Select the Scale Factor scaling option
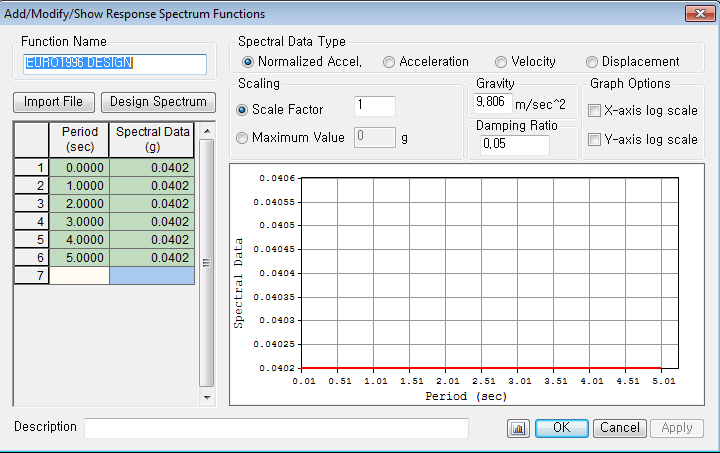The height and width of the screenshot is (453, 720). 242,109
